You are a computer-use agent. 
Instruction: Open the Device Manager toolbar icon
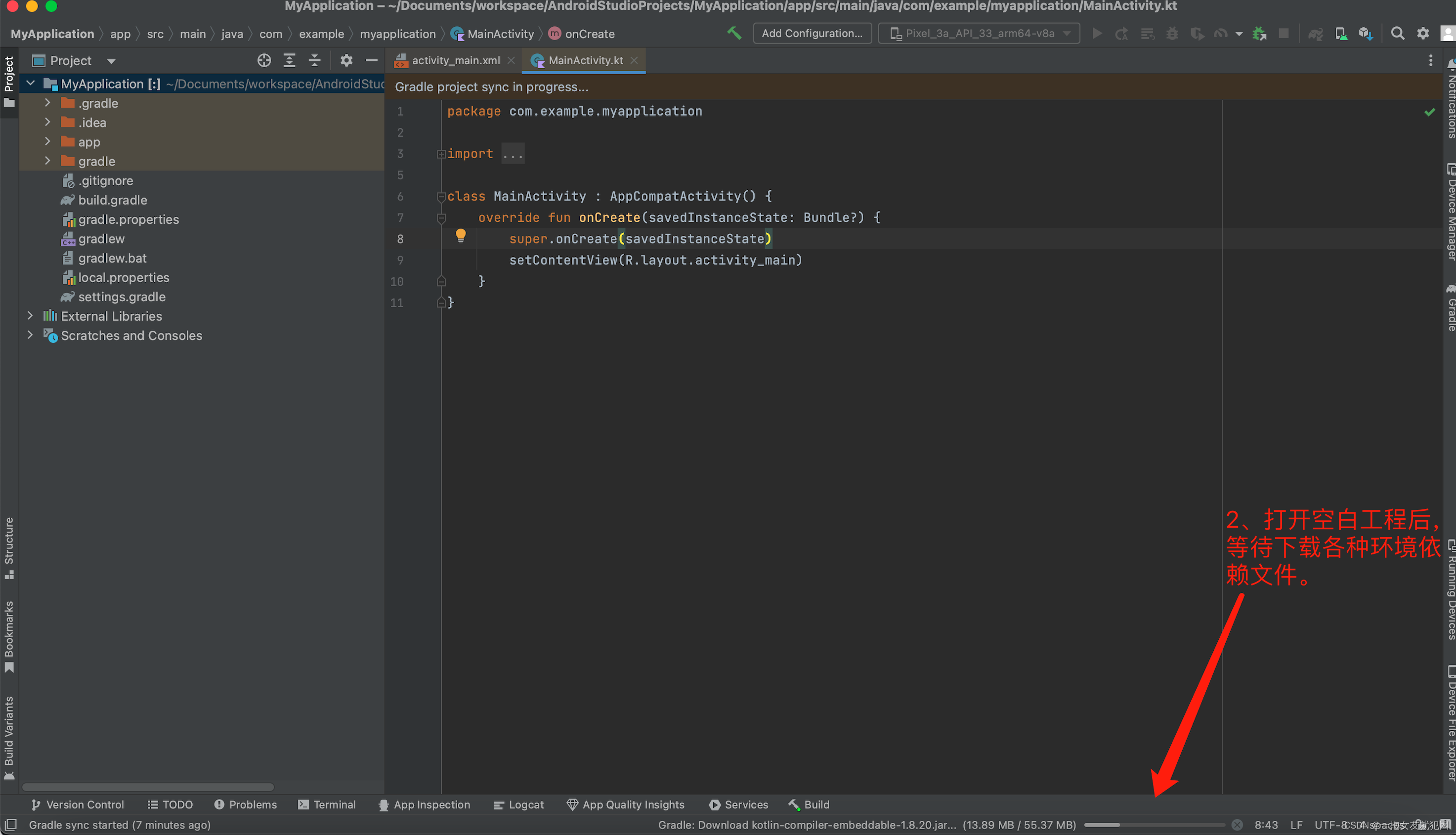point(1341,33)
